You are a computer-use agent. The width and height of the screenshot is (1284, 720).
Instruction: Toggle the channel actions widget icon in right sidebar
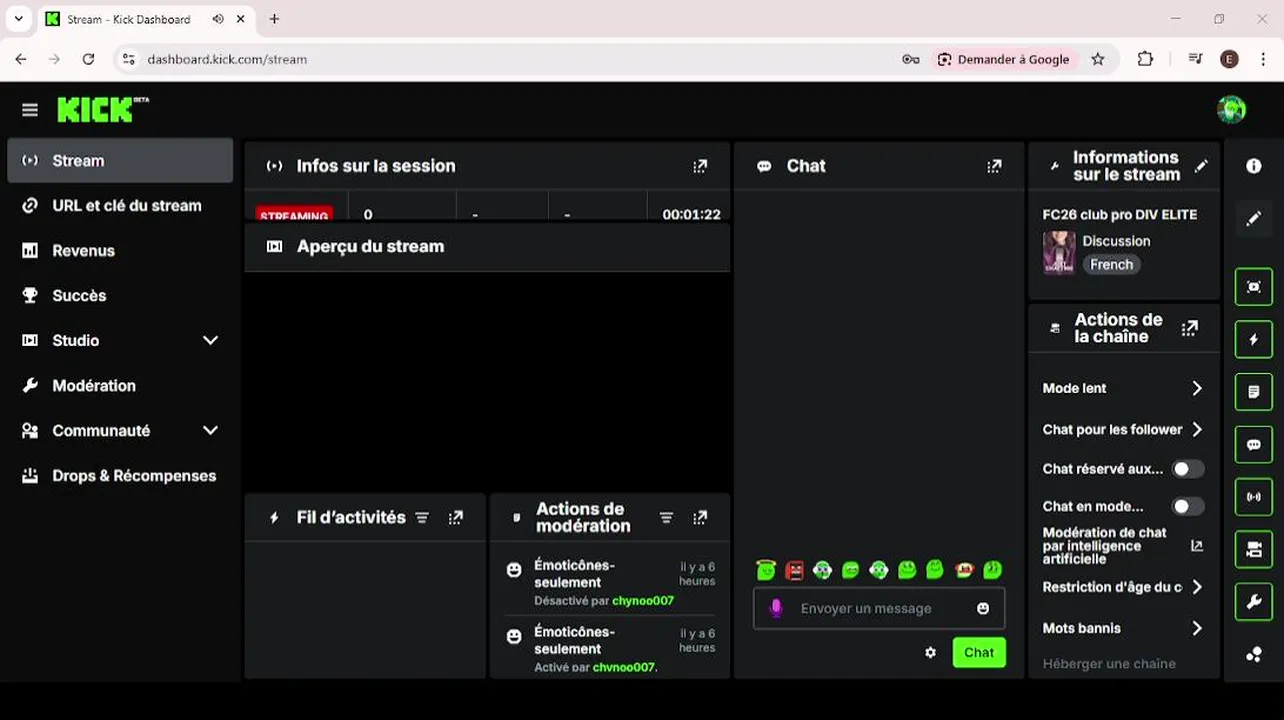click(x=1254, y=549)
